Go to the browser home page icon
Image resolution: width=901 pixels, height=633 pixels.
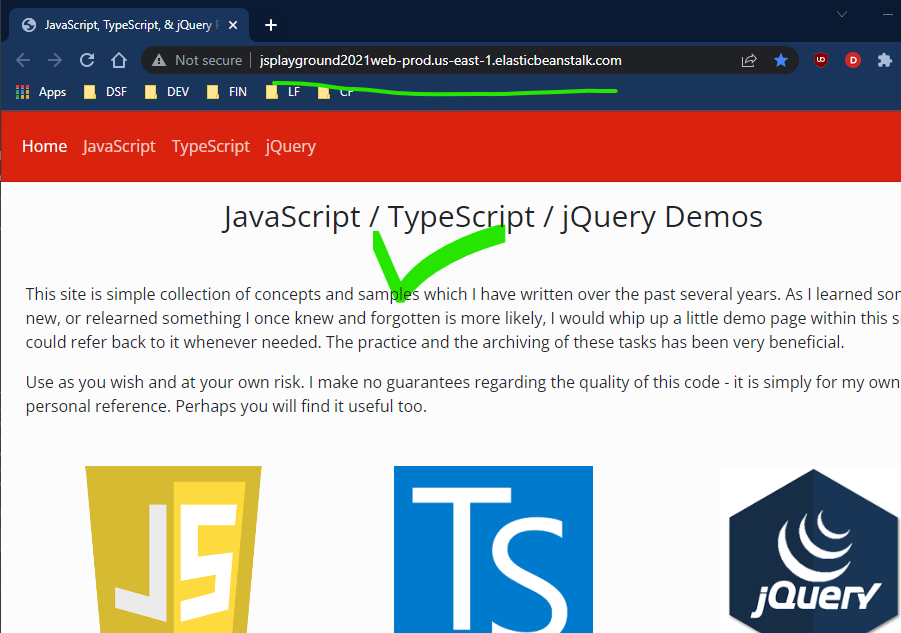point(119,60)
